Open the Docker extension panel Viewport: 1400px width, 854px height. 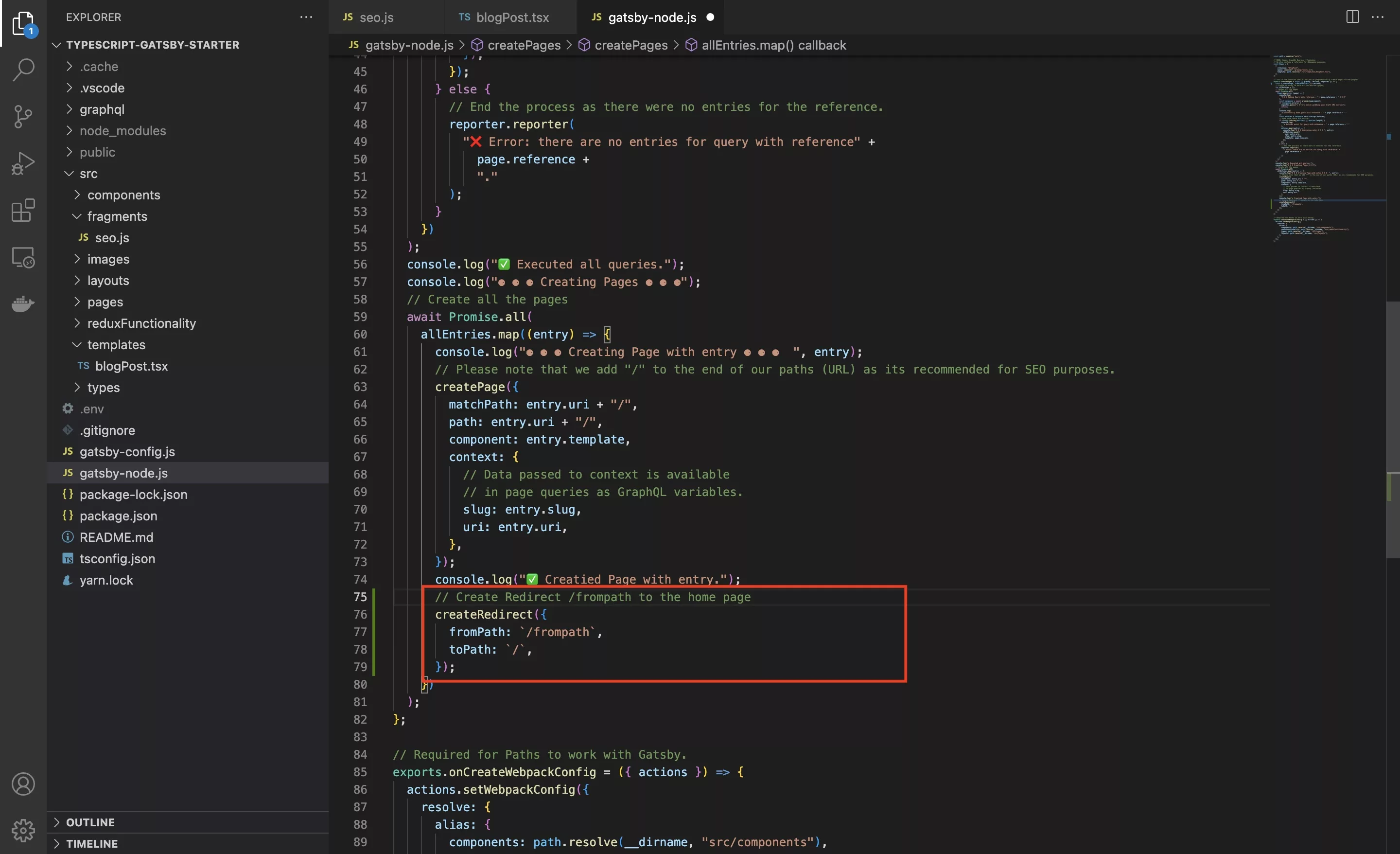[x=23, y=303]
